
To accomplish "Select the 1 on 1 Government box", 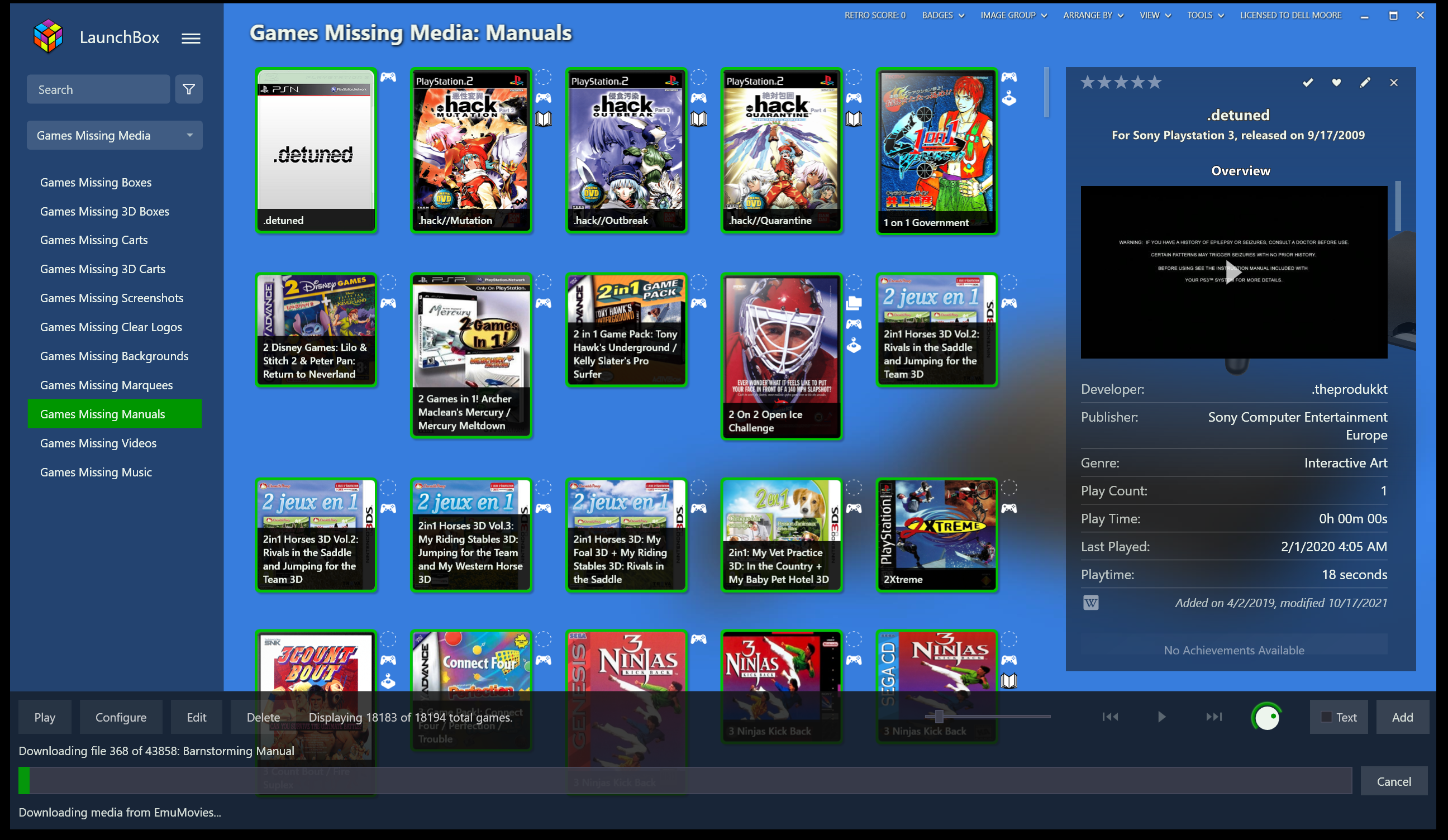I will point(936,152).
